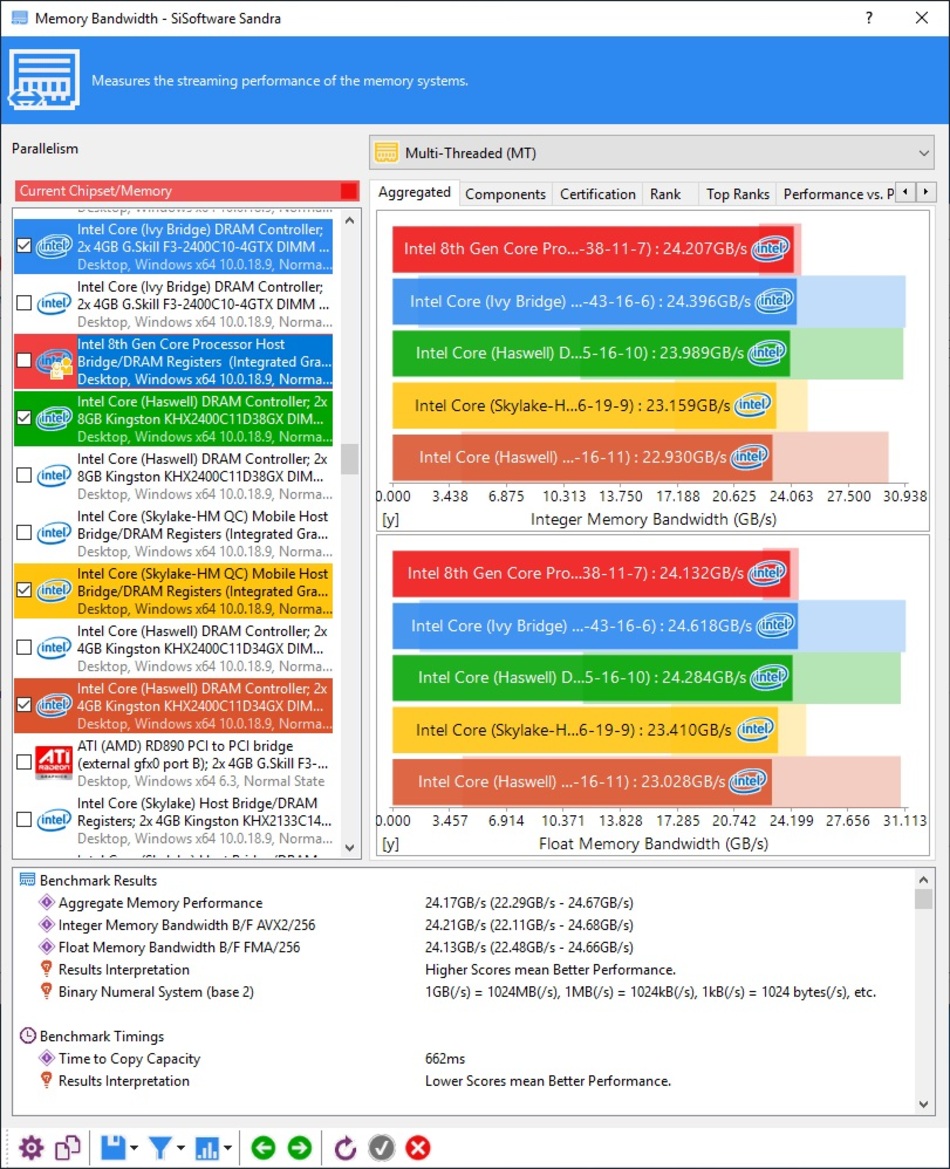The image size is (950, 1169).
Task: Check the ATI (AMD) RD890 checkbox
Action: (x=24, y=762)
